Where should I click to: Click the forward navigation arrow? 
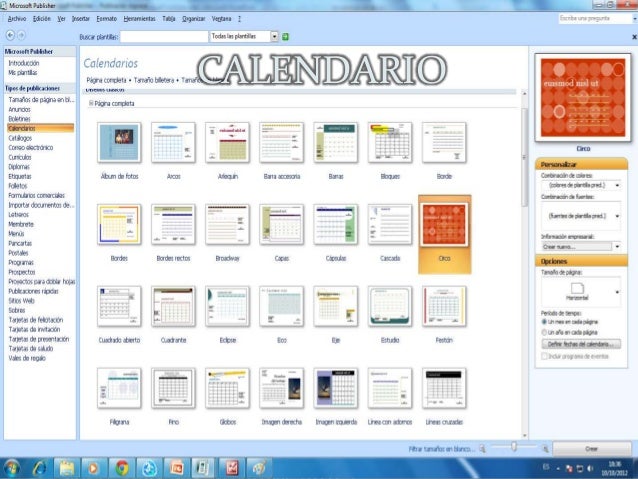point(22,36)
